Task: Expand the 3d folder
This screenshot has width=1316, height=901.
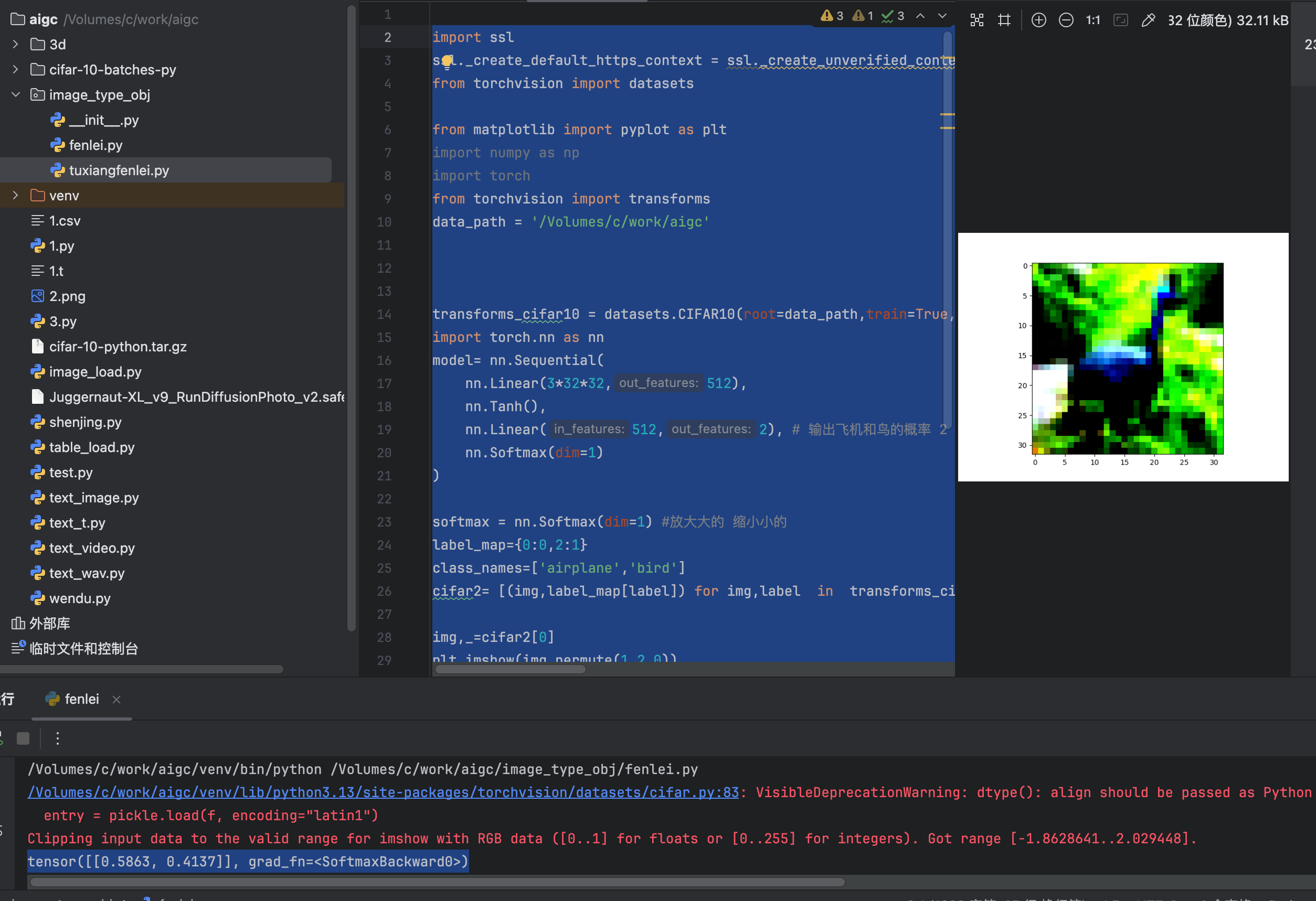Action: [16, 44]
